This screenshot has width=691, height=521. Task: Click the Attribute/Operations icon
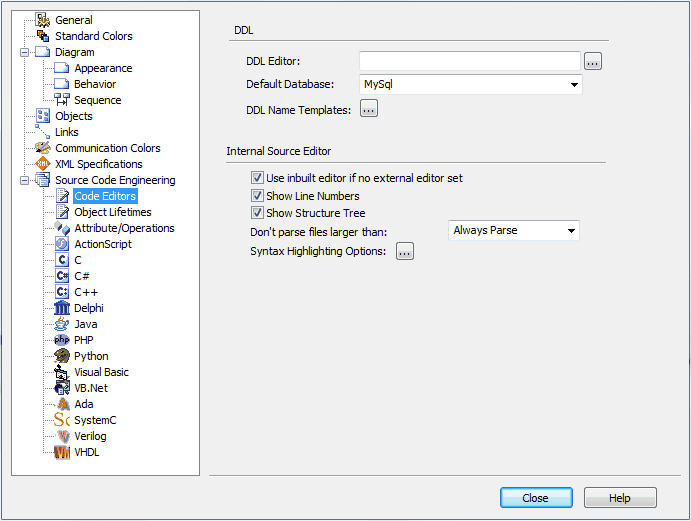62,228
